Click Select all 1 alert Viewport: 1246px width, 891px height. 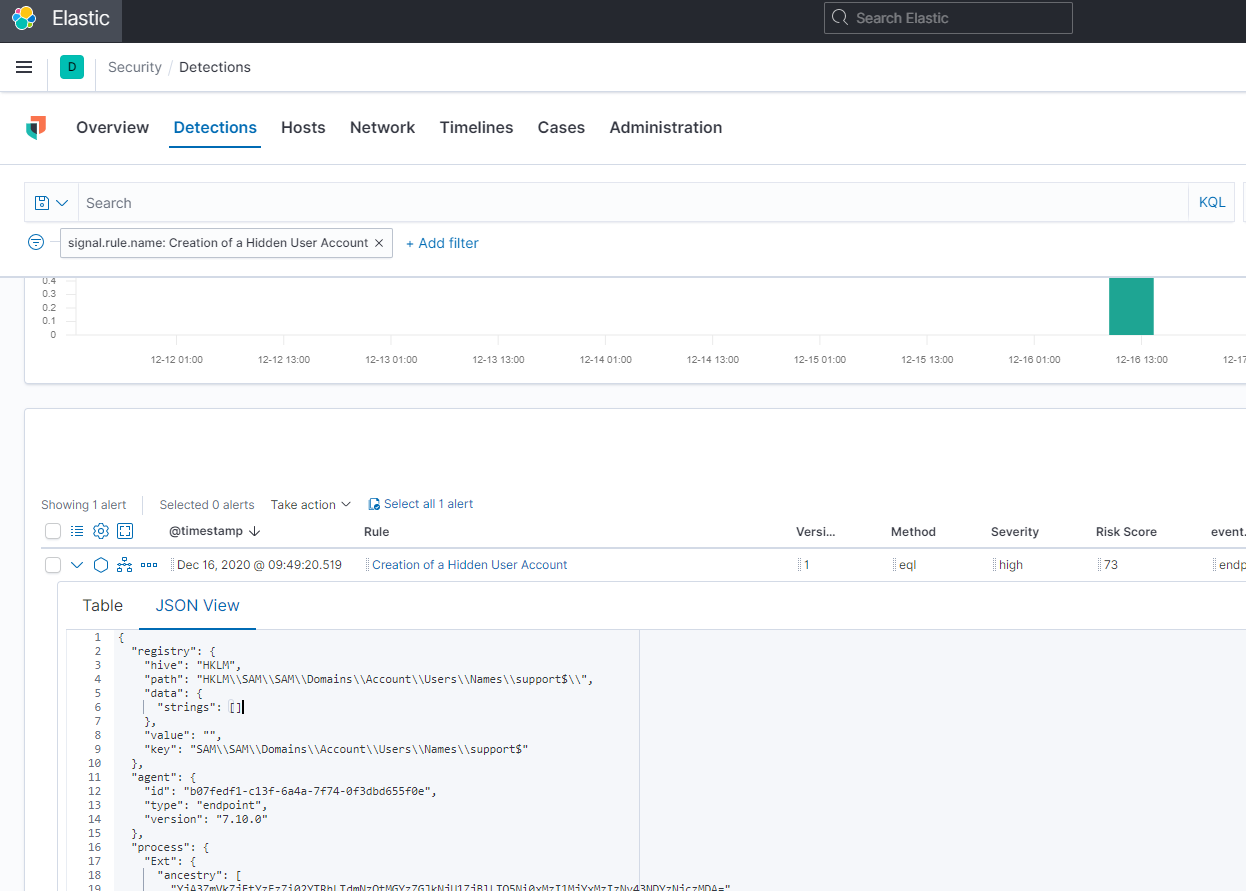pyautogui.click(x=421, y=504)
